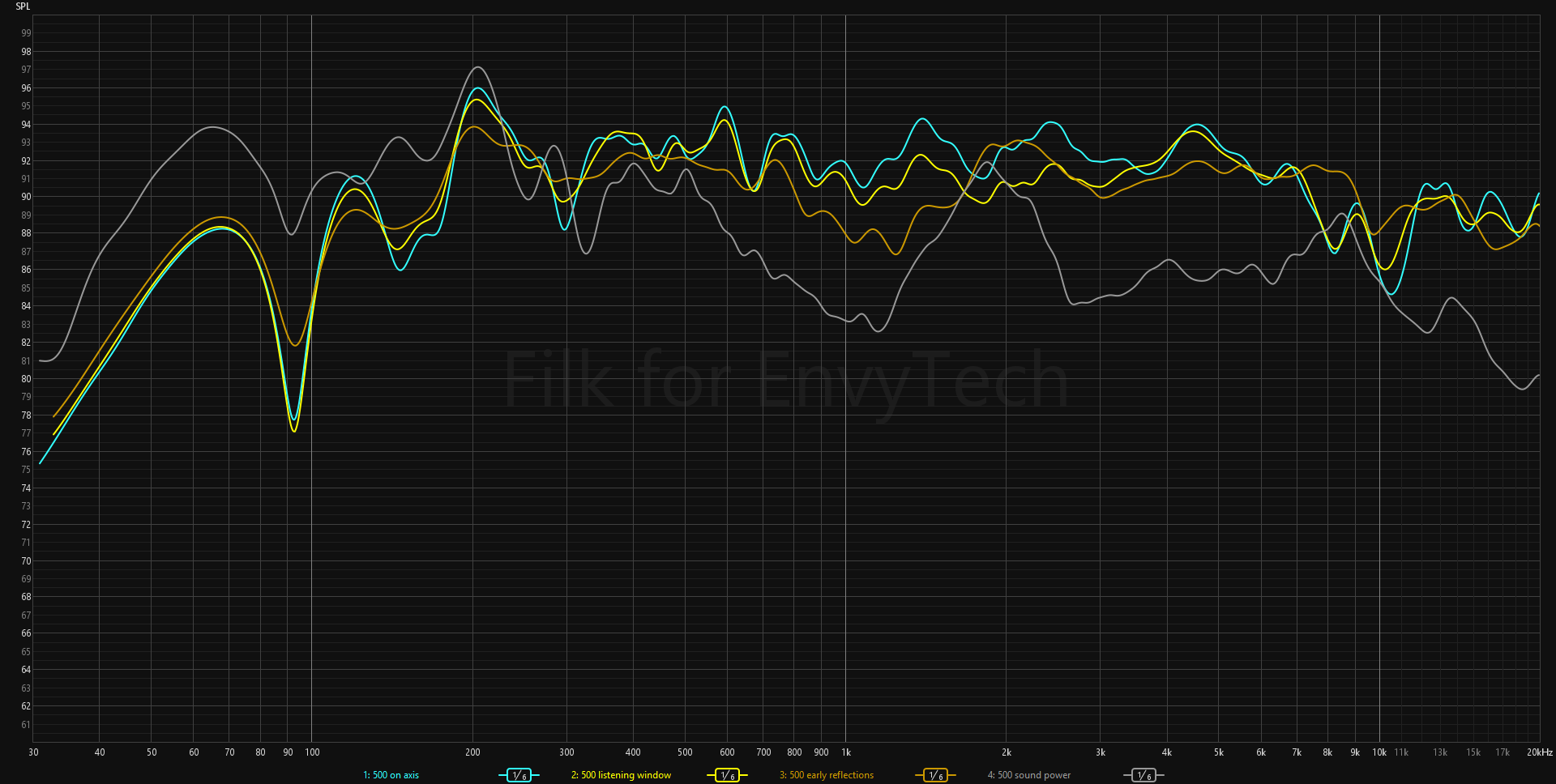Image resolution: width=1556 pixels, height=784 pixels.
Task: Click the 500 frequency axis label
Action: coord(685,752)
